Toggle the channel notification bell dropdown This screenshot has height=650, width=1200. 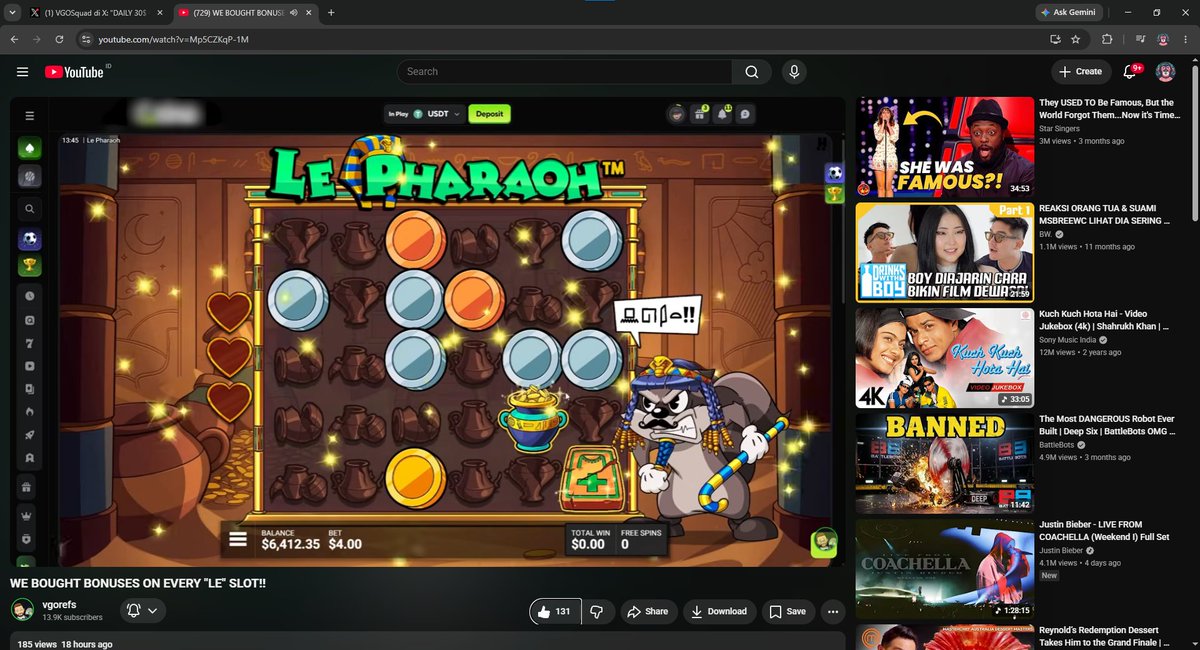tap(141, 611)
